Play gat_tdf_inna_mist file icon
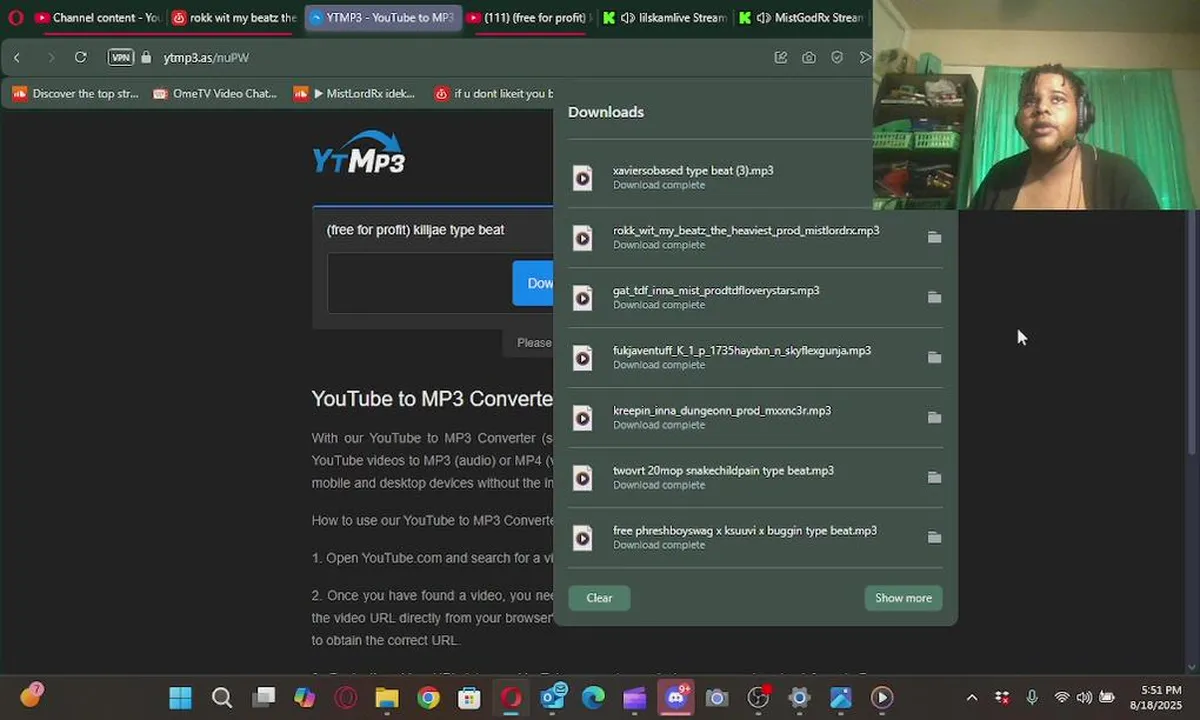This screenshot has height=720, width=1200. tap(583, 298)
